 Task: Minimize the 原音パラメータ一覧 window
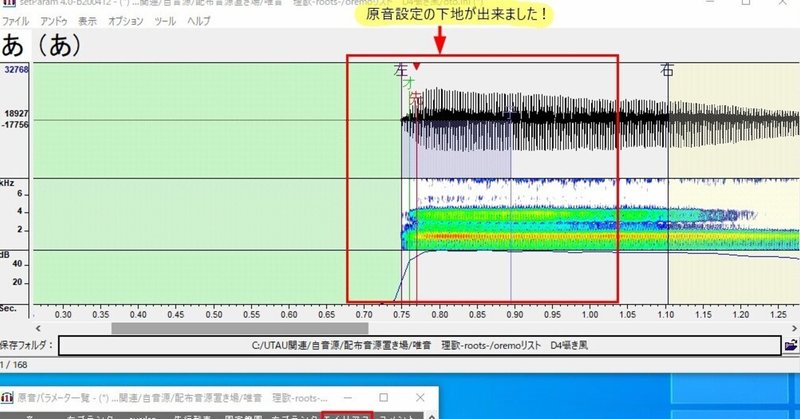tap(347, 398)
